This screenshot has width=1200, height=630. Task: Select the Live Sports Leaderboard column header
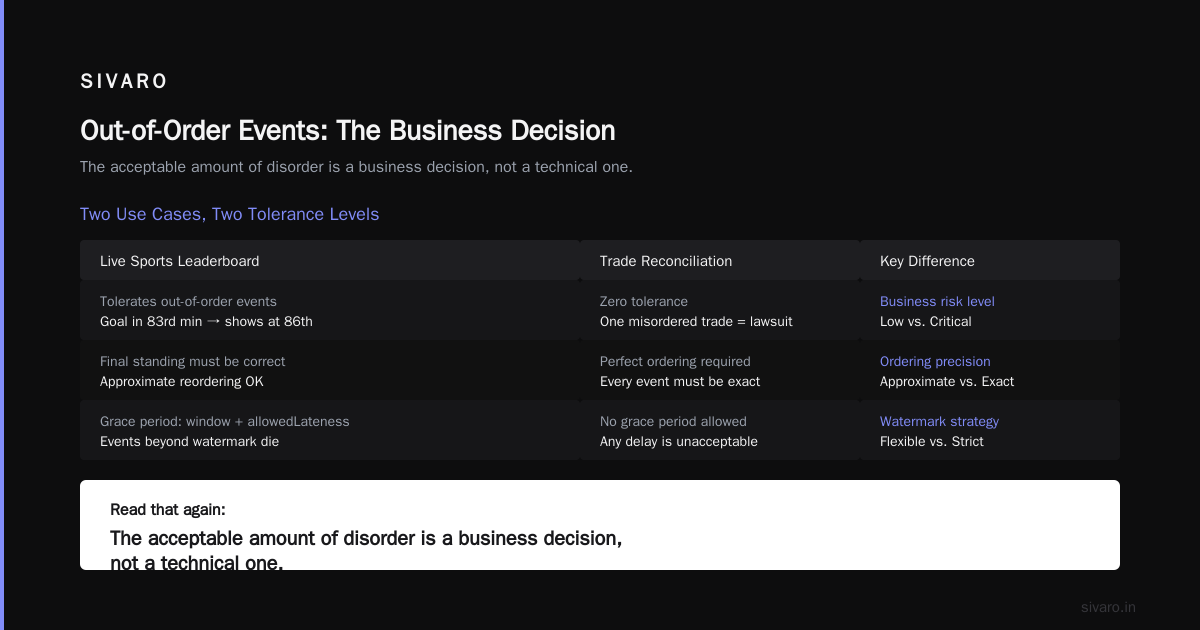tap(330, 261)
